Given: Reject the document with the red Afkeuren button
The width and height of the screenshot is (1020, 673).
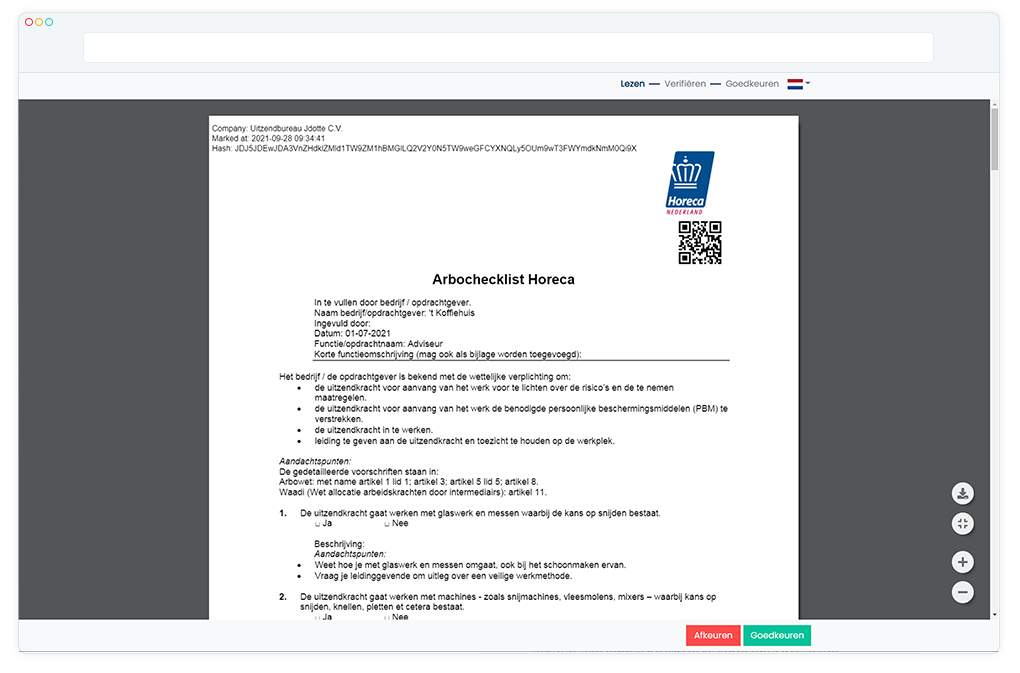Looking at the screenshot, I should pyautogui.click(x=713, y=635).
